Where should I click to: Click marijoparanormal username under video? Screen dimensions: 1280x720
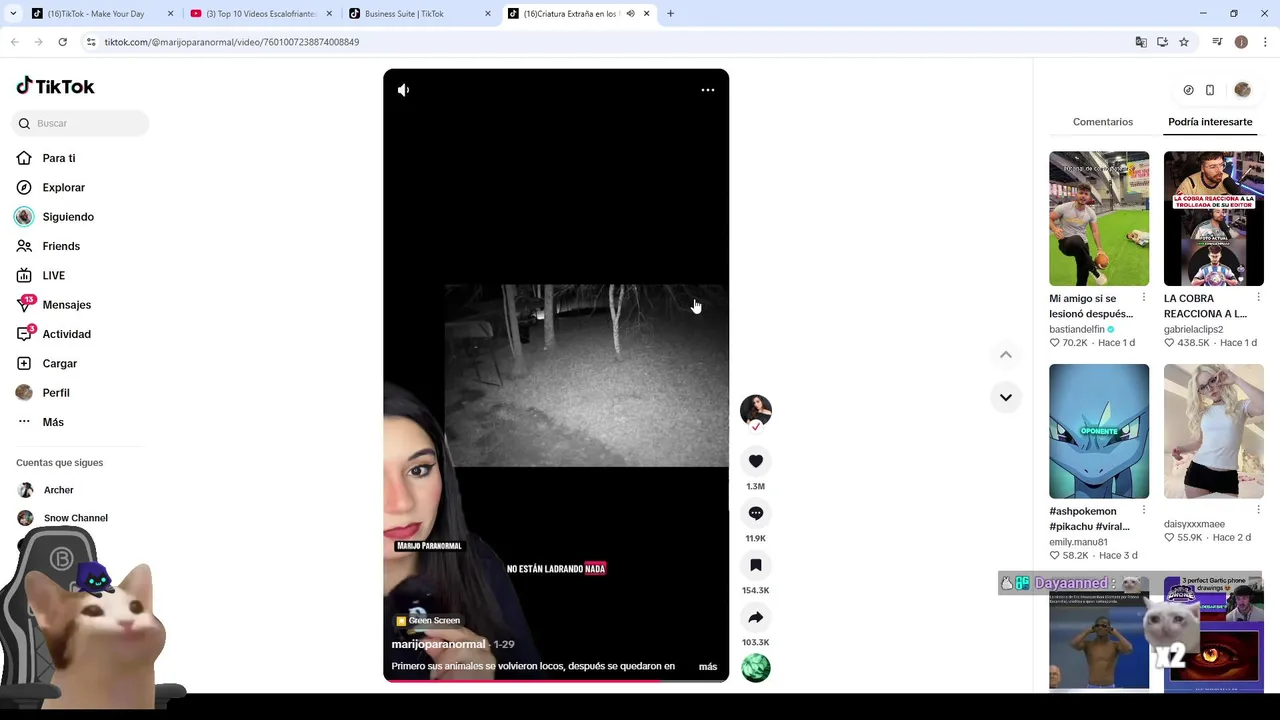pos(438,644)
